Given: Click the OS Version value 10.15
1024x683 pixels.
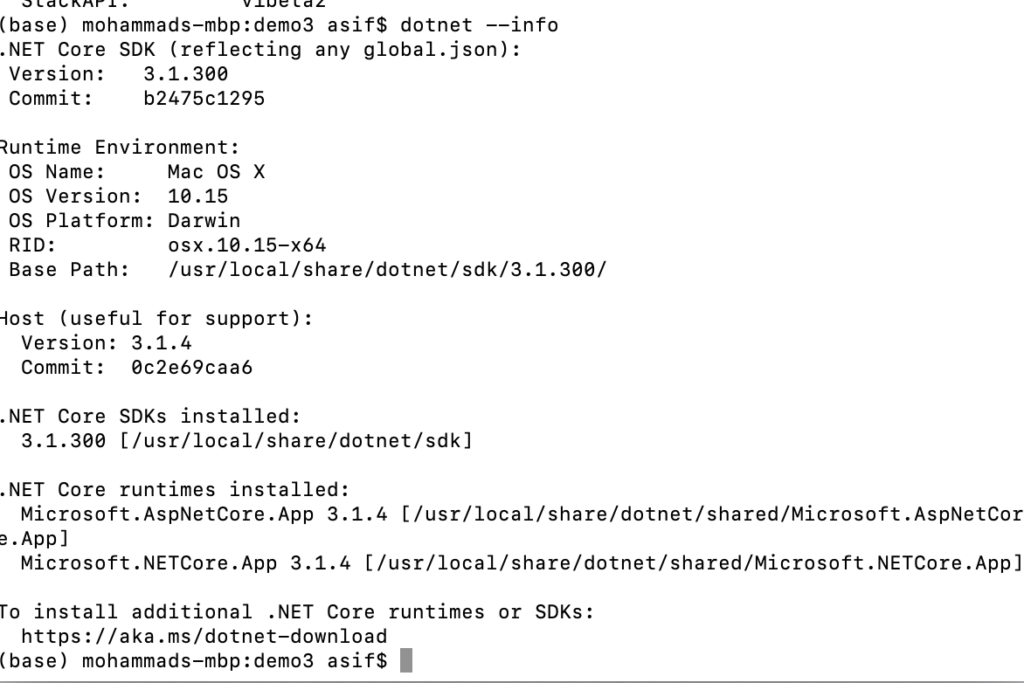Looking at the screenshot, I should coord(198,196).
